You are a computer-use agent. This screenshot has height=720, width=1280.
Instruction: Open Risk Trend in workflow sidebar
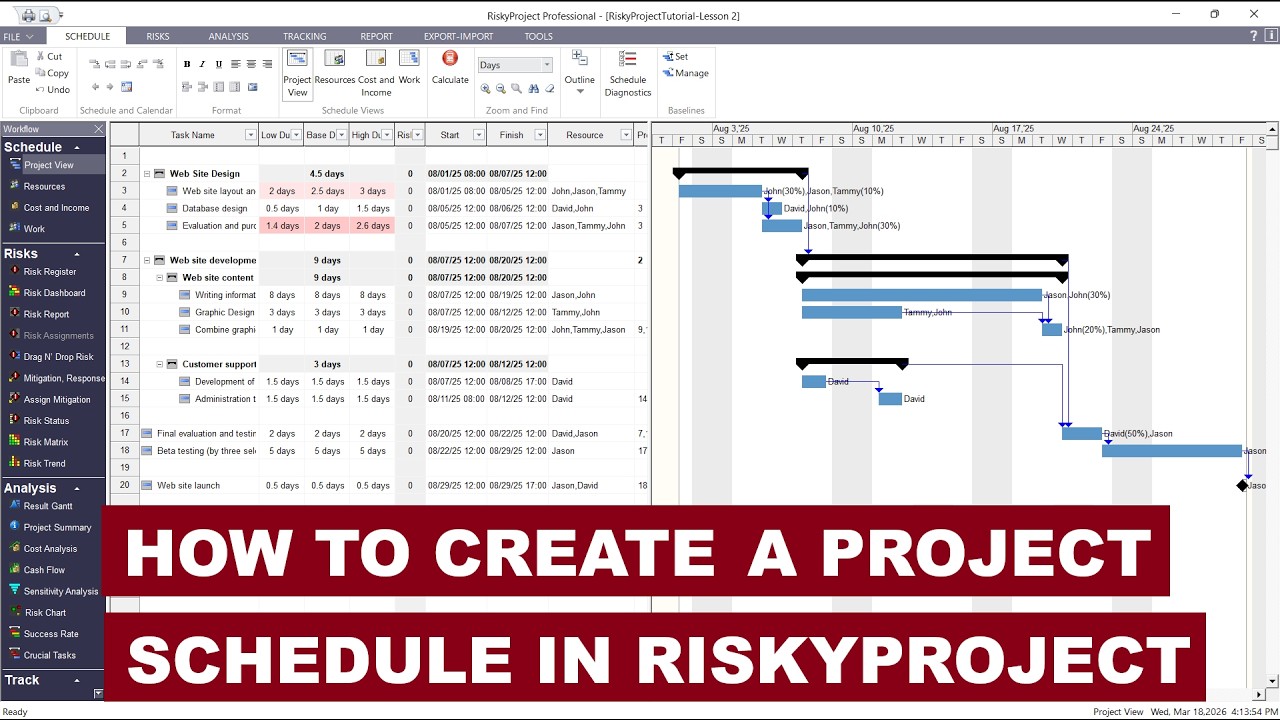point(44,463)
